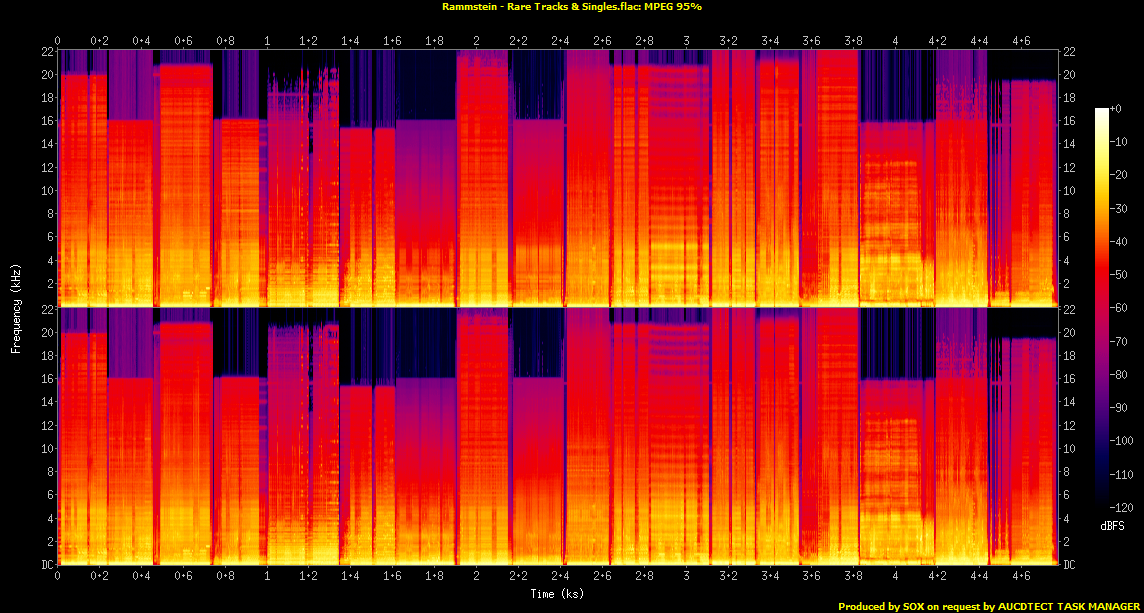The image size is (1144, 613).
Task: Click the '0' tick on bottom time axis
Action: (x=58, y=576)
